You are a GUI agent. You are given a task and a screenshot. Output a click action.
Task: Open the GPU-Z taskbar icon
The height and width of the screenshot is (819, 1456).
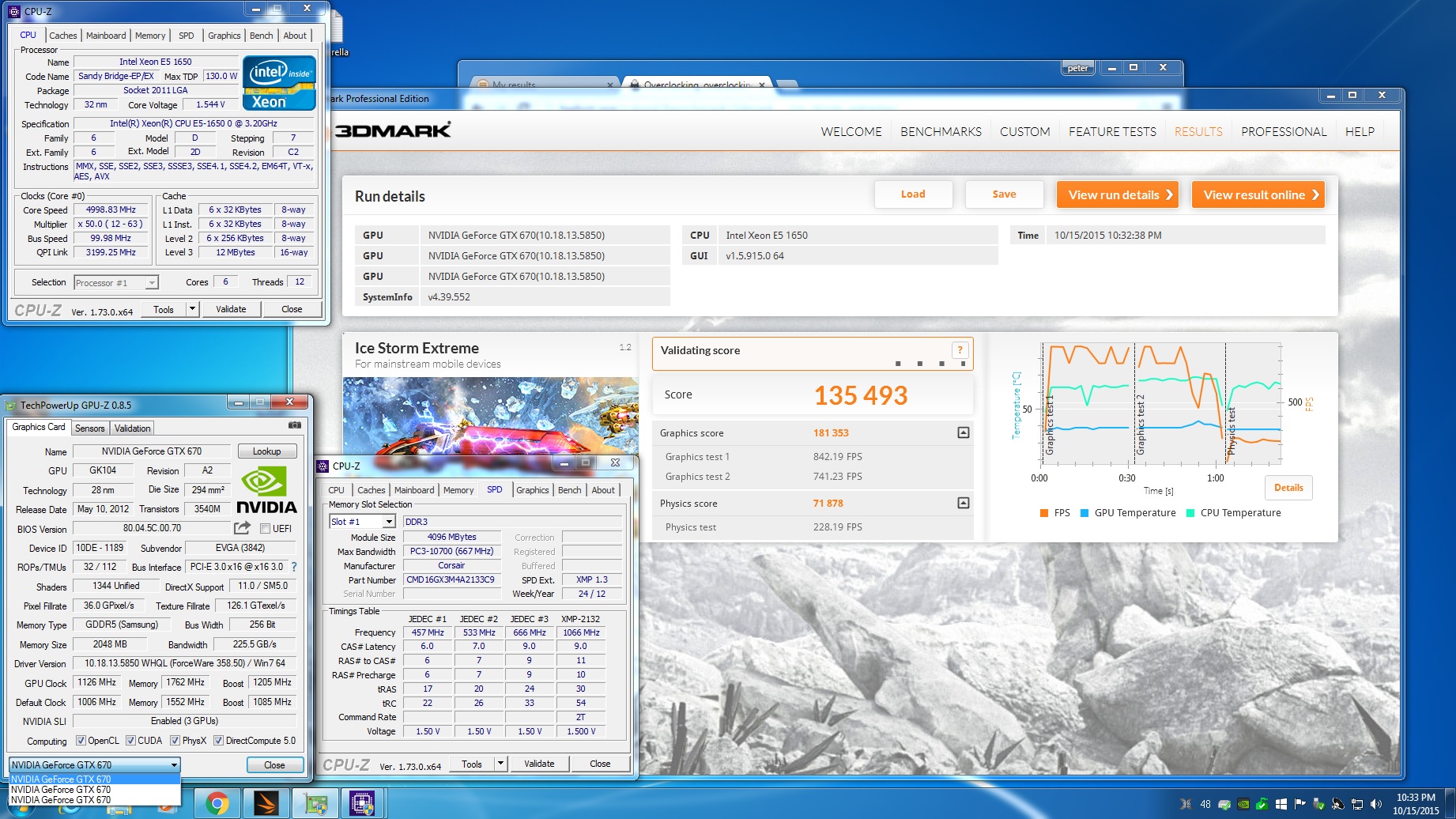(315, 804)
